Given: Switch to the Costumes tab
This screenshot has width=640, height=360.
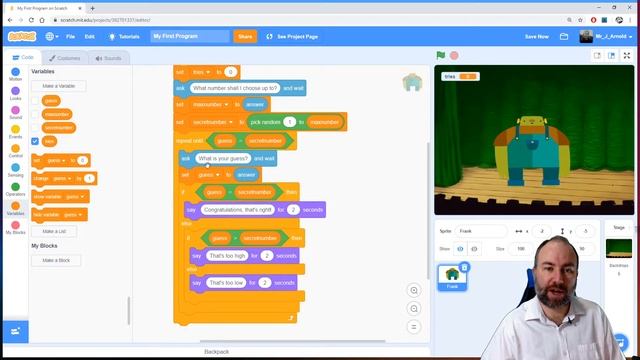Looking at the screenshot, I should pos(65,58).
